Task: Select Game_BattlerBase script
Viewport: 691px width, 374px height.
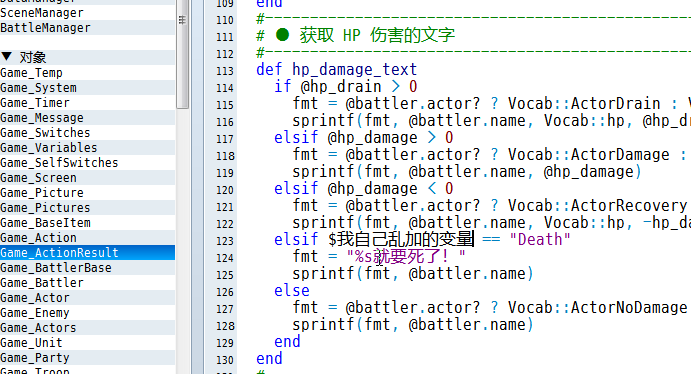Action: 56,267
